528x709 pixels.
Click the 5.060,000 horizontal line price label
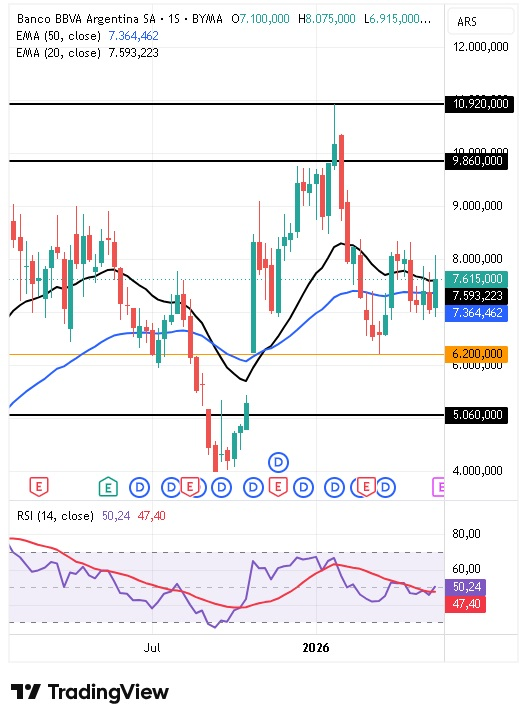click(x=476, y=415)
